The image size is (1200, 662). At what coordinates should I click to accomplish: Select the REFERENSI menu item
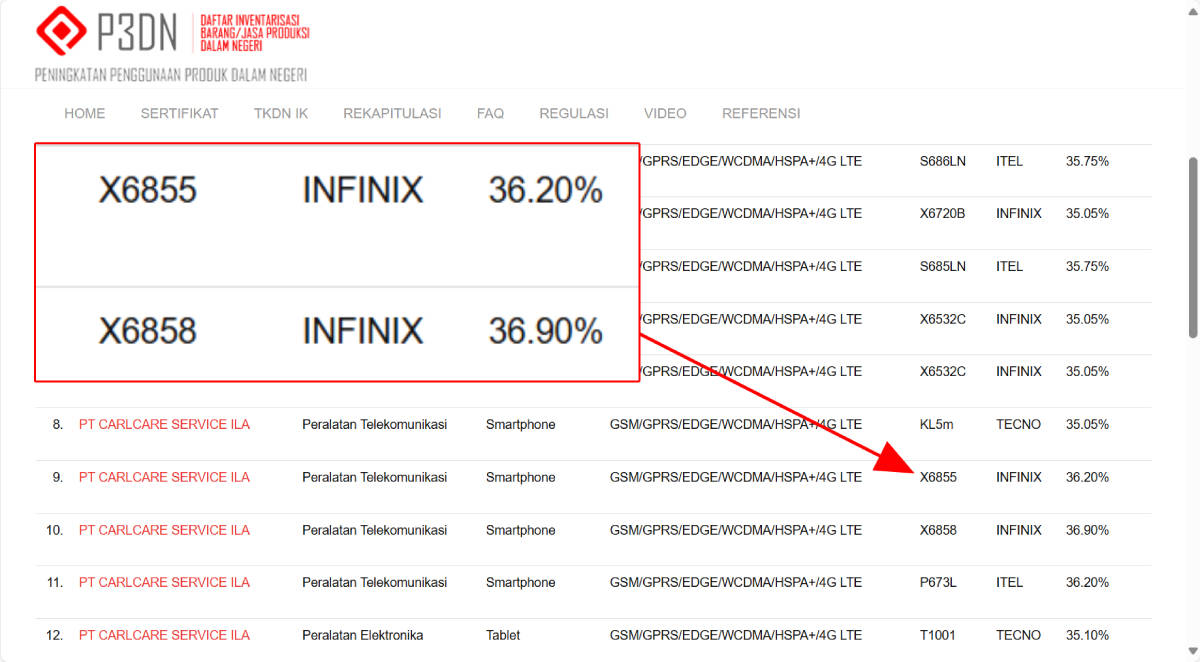[761, 113]
